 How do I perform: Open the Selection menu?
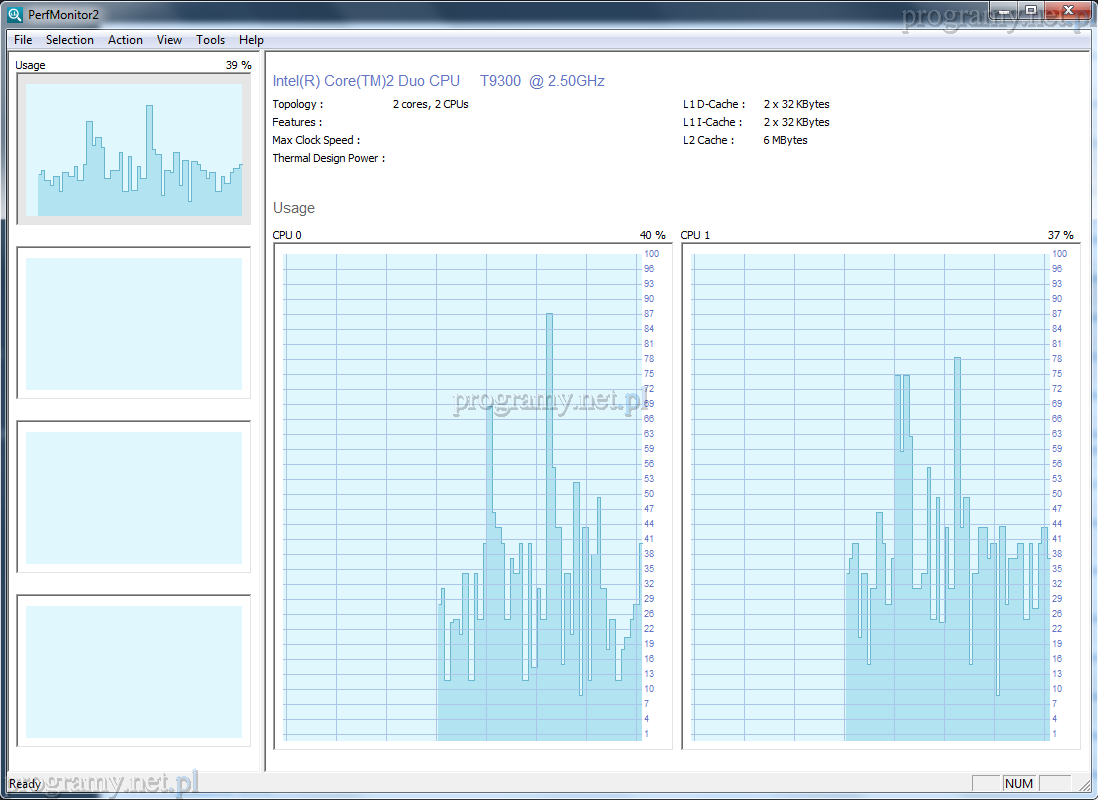click(x=70, y=40)
